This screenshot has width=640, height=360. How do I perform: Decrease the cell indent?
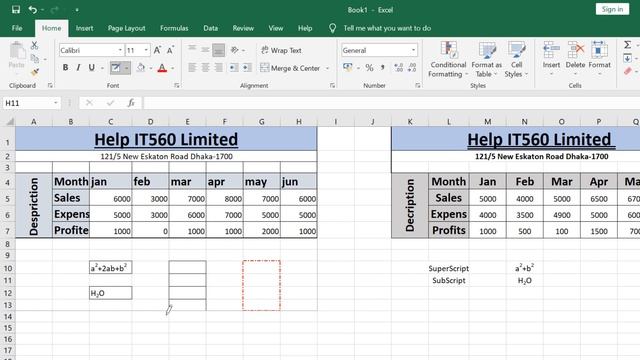click(x=234, y=68)
